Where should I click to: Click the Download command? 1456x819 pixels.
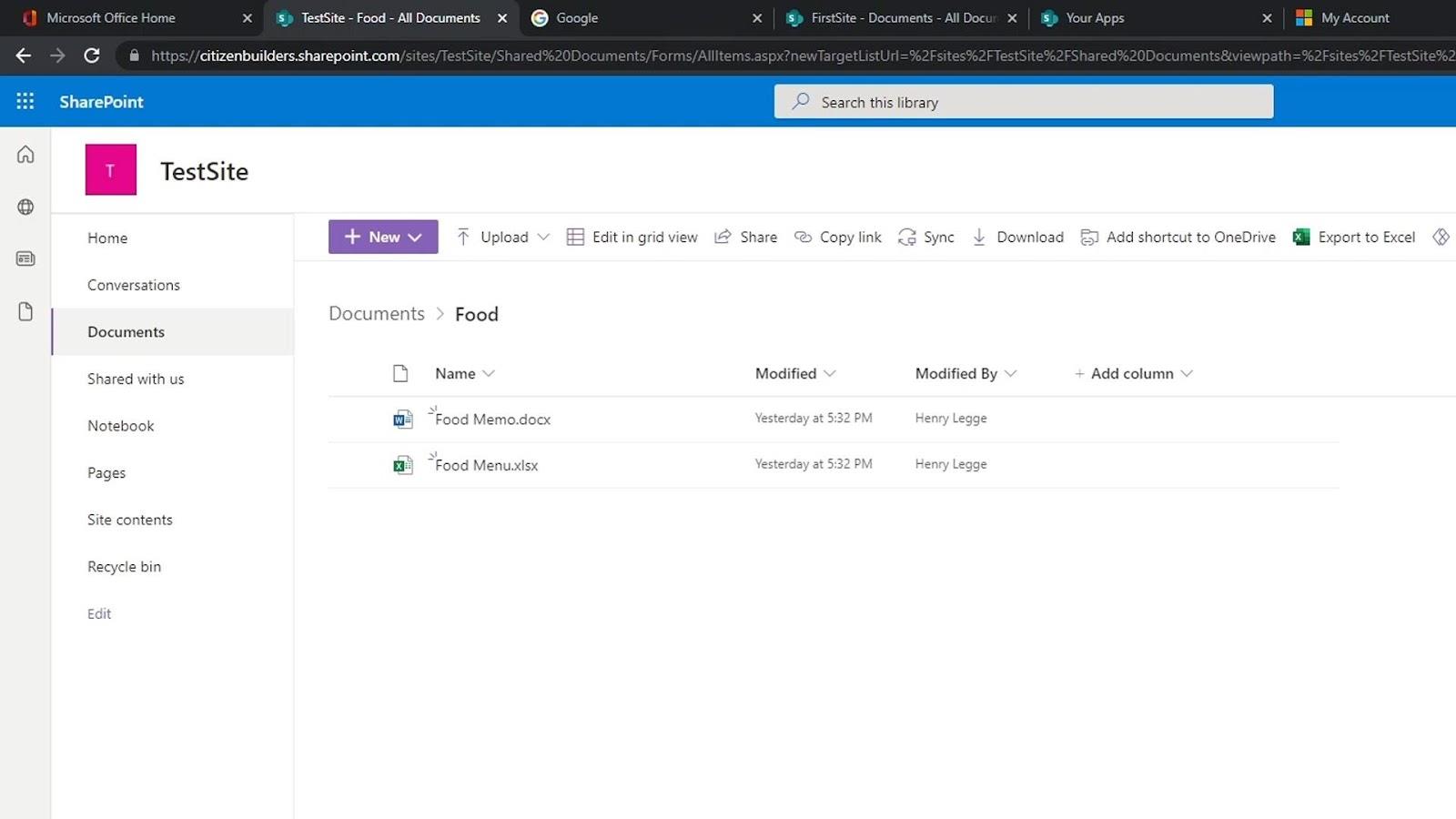(1017, 237)
